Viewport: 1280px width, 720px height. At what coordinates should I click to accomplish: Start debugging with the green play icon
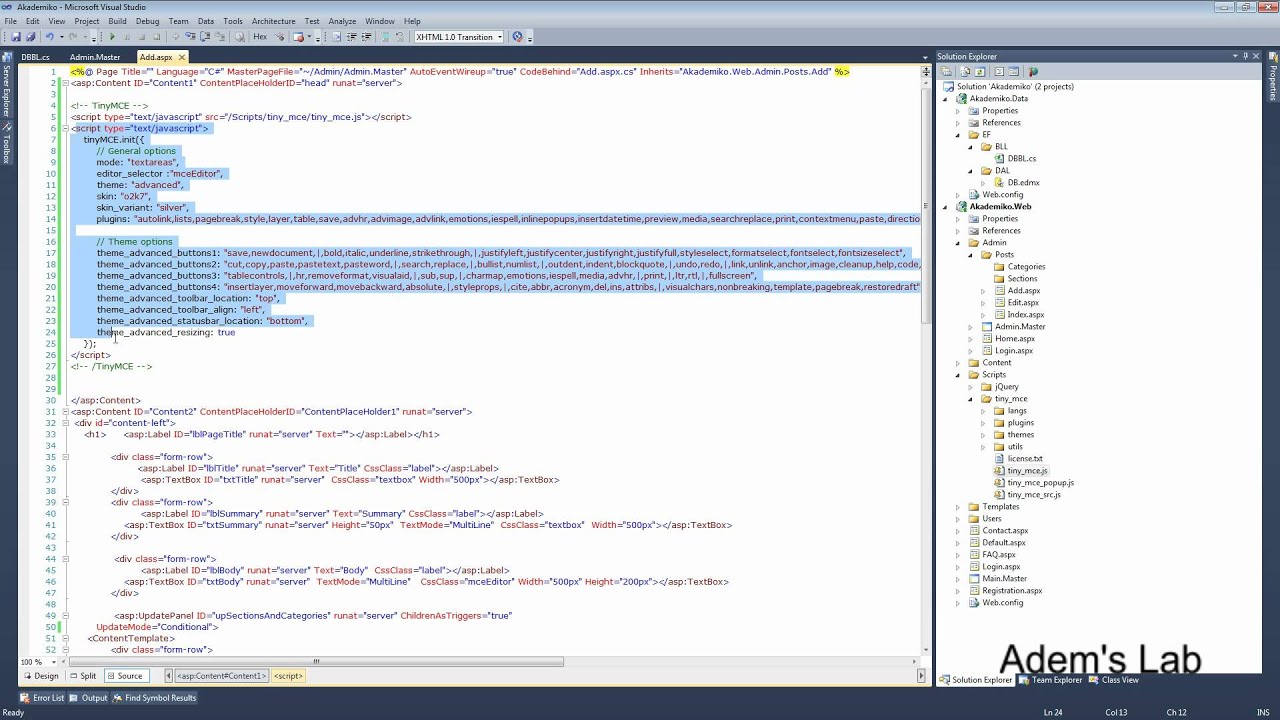tap(112, 37)
